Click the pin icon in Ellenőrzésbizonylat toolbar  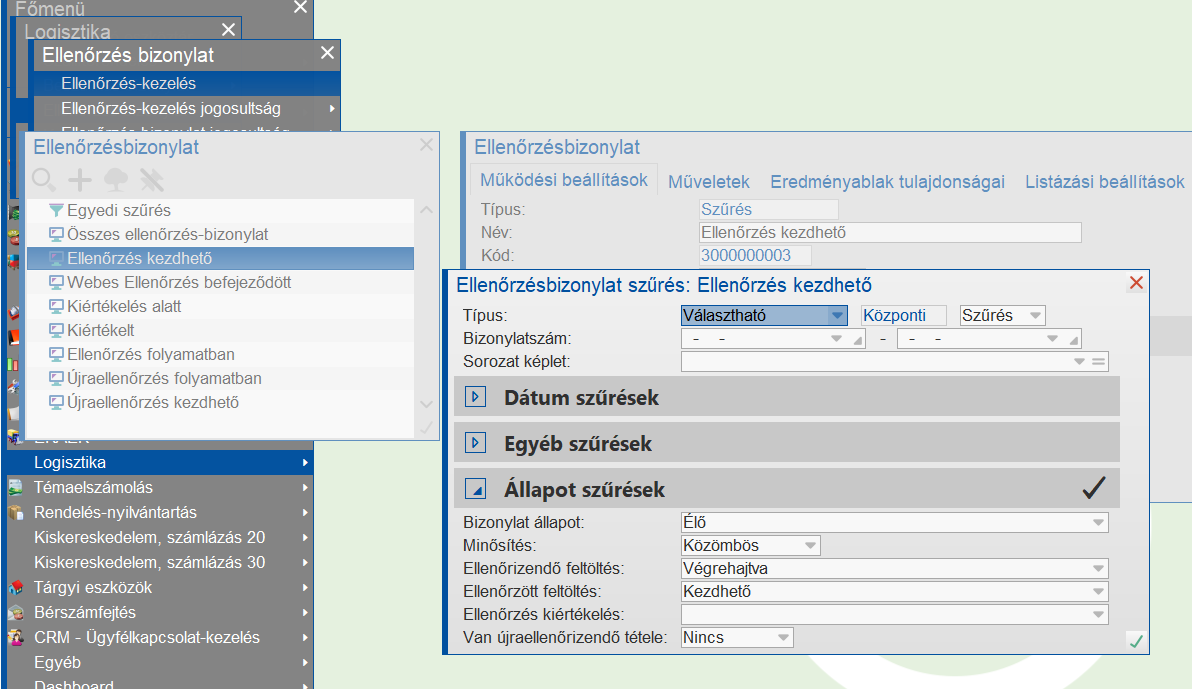click(151, 180)
